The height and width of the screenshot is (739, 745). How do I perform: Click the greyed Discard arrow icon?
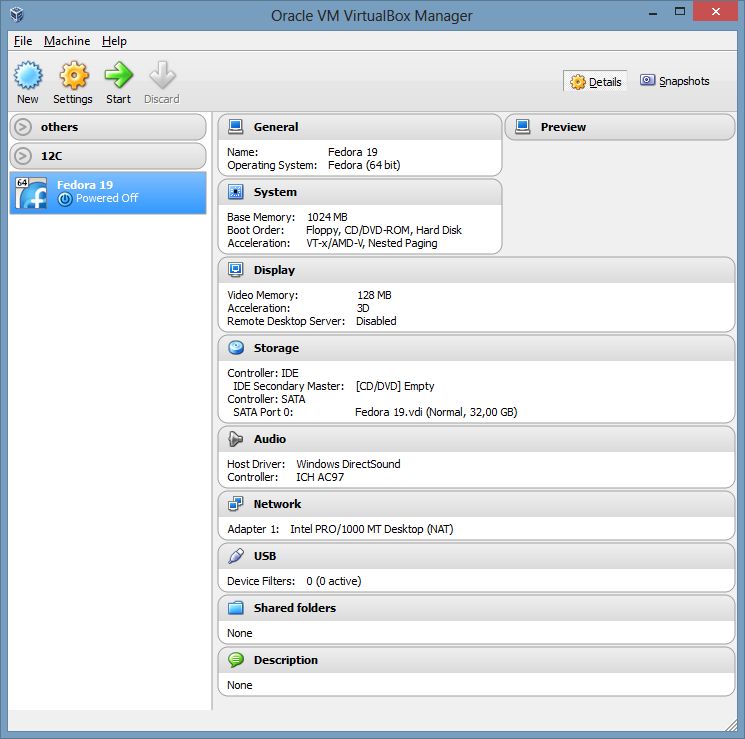click(162, 75)
